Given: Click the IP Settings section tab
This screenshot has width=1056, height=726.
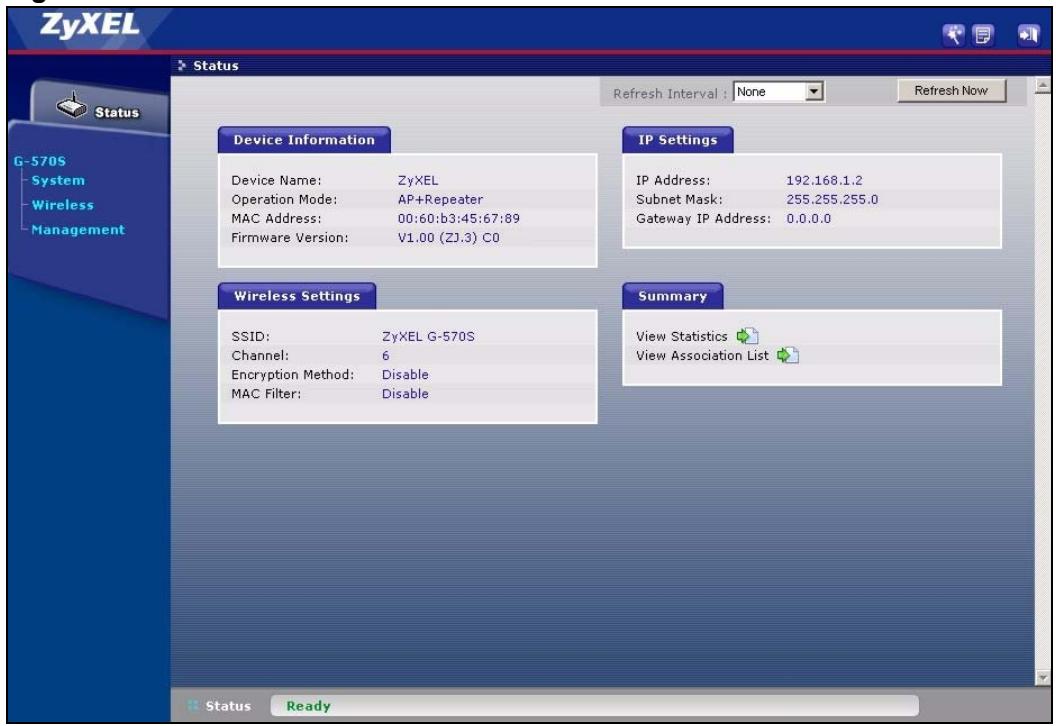Looking at the screenshot, I should [x=678, y=140].
